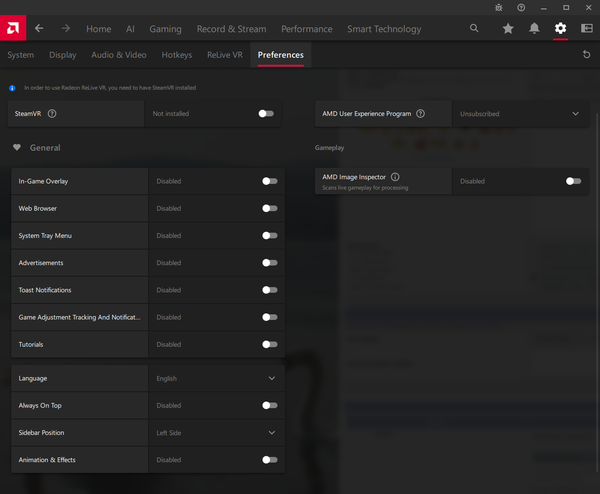Go back with the left arrow icon
Viewport: 600px width, 494px height.
coord(39,28)
